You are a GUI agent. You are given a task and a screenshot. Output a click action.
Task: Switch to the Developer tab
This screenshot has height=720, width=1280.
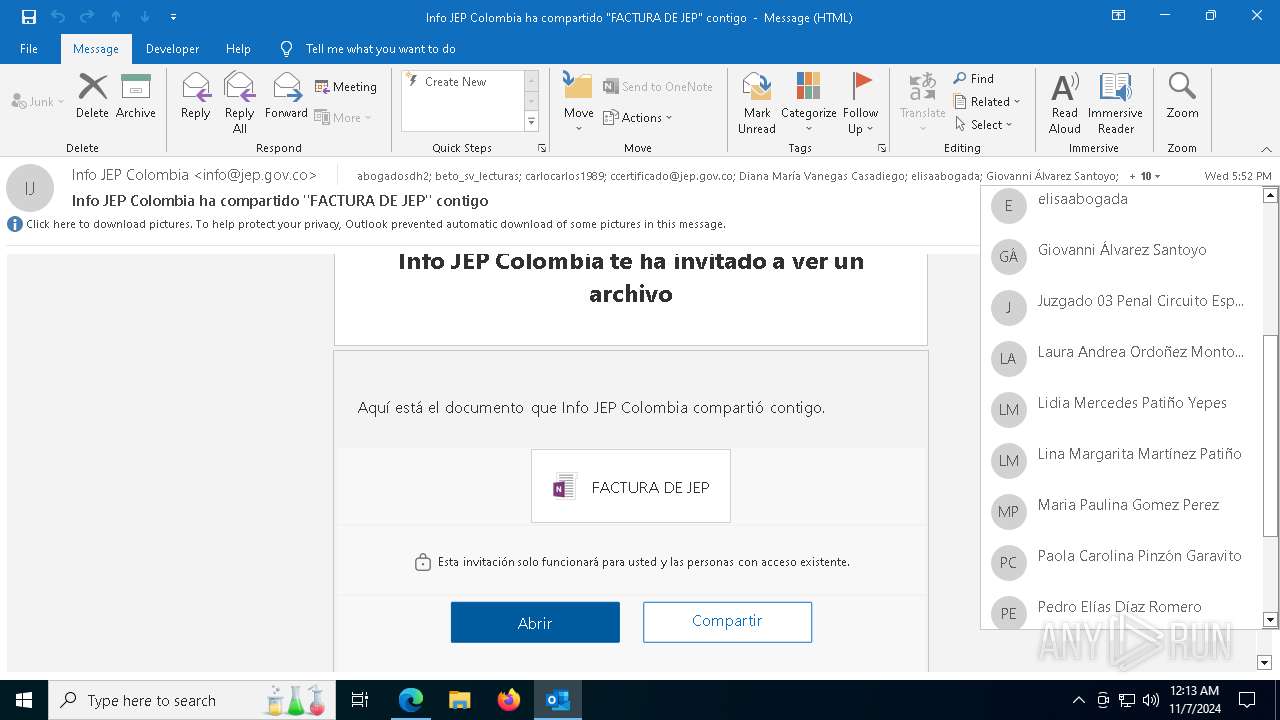coord(172,48)
